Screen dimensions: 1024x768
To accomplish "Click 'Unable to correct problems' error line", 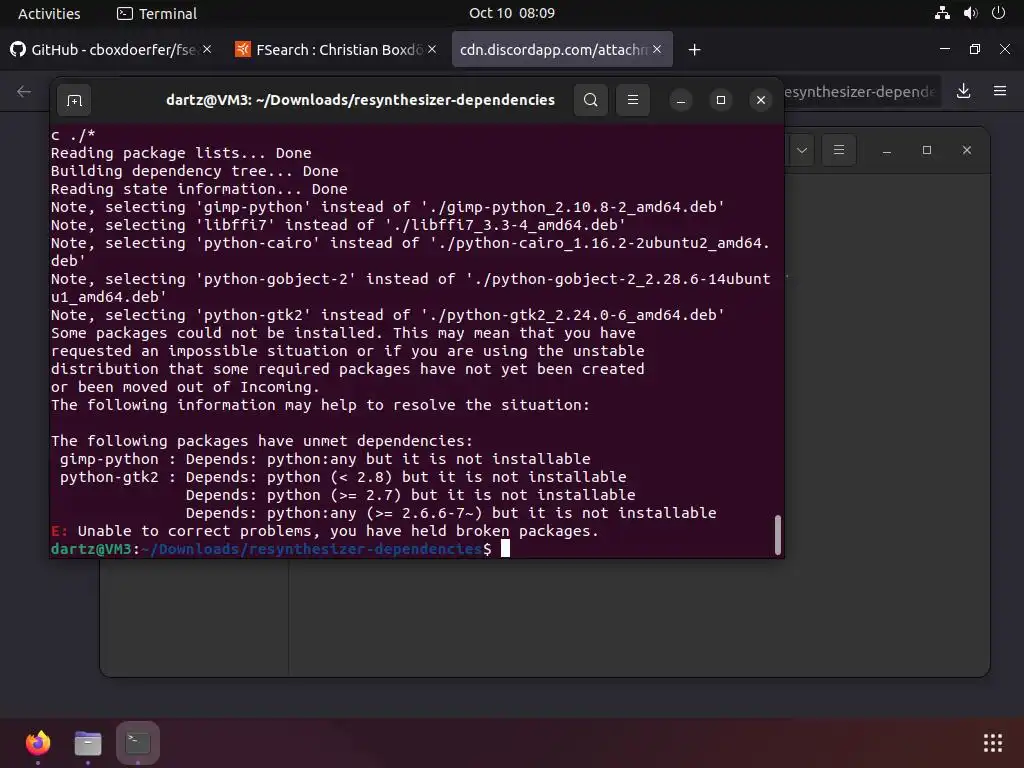I will 325,531.
